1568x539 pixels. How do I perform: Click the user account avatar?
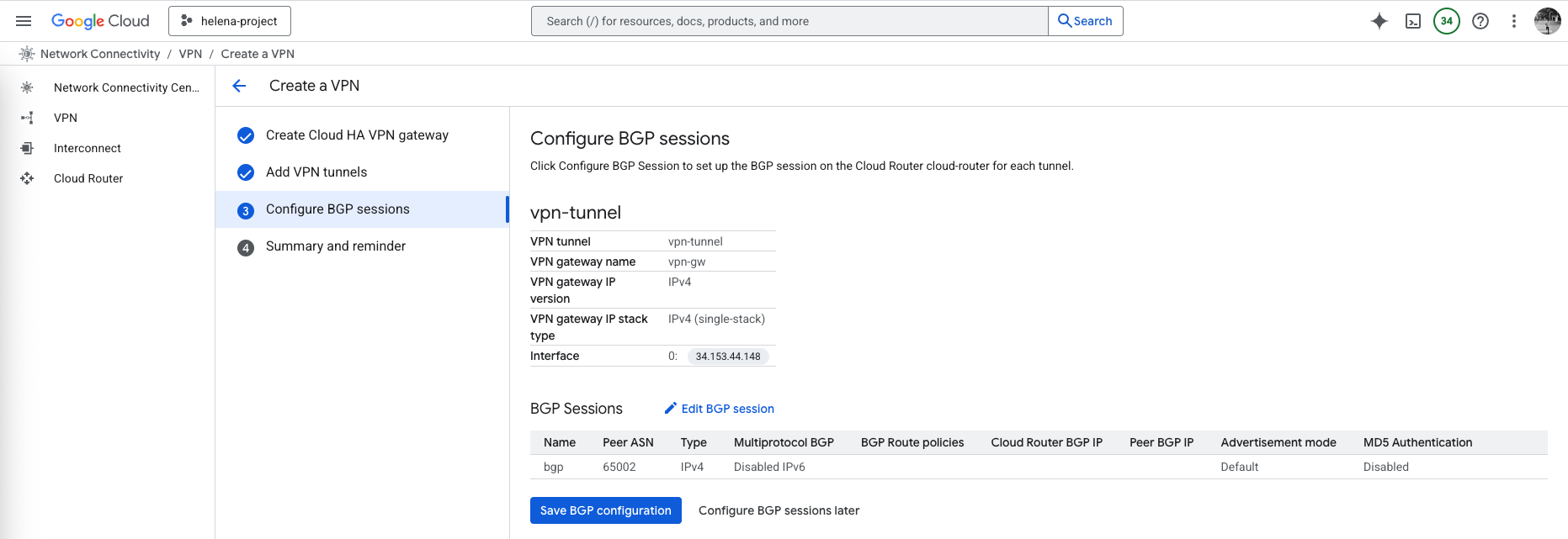point(1547,21)
